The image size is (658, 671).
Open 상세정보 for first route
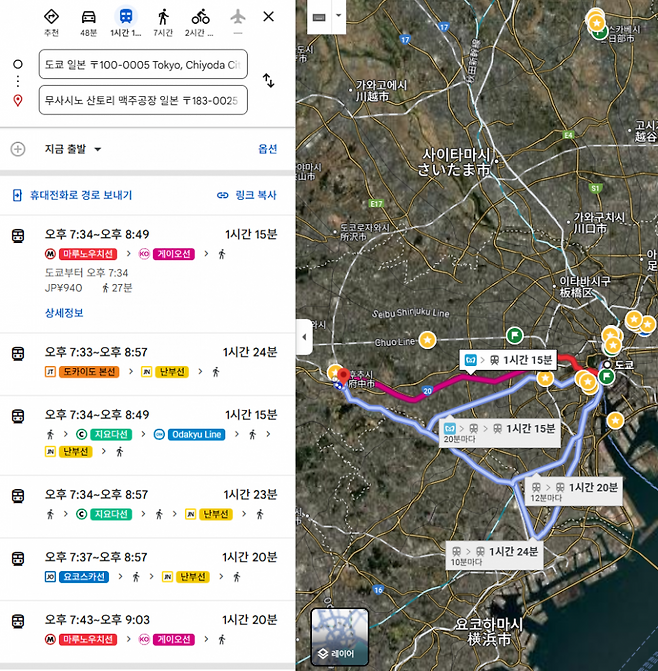coord(64,313)
